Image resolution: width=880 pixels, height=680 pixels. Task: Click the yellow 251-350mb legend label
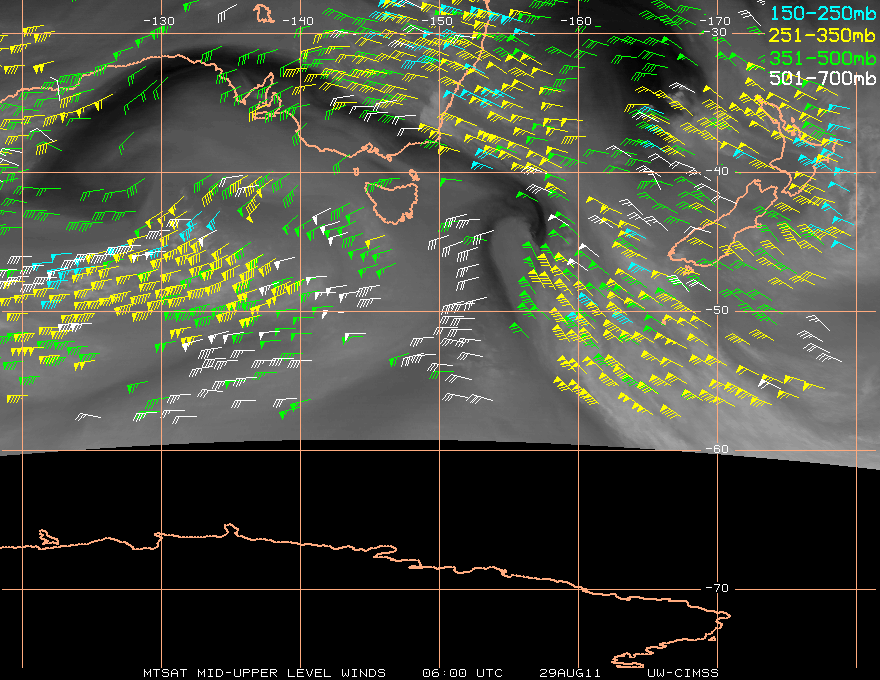pyautogui.click(x=822, y=35)
